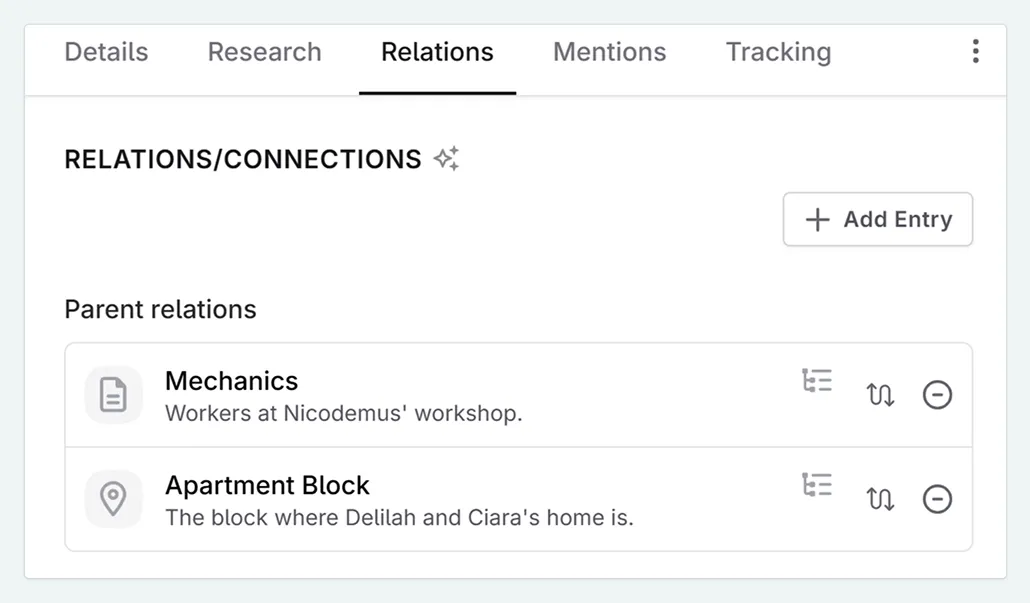Click the location pin icon for Apartment Block
Screen dimensions: 1030x603
(114, 499)
